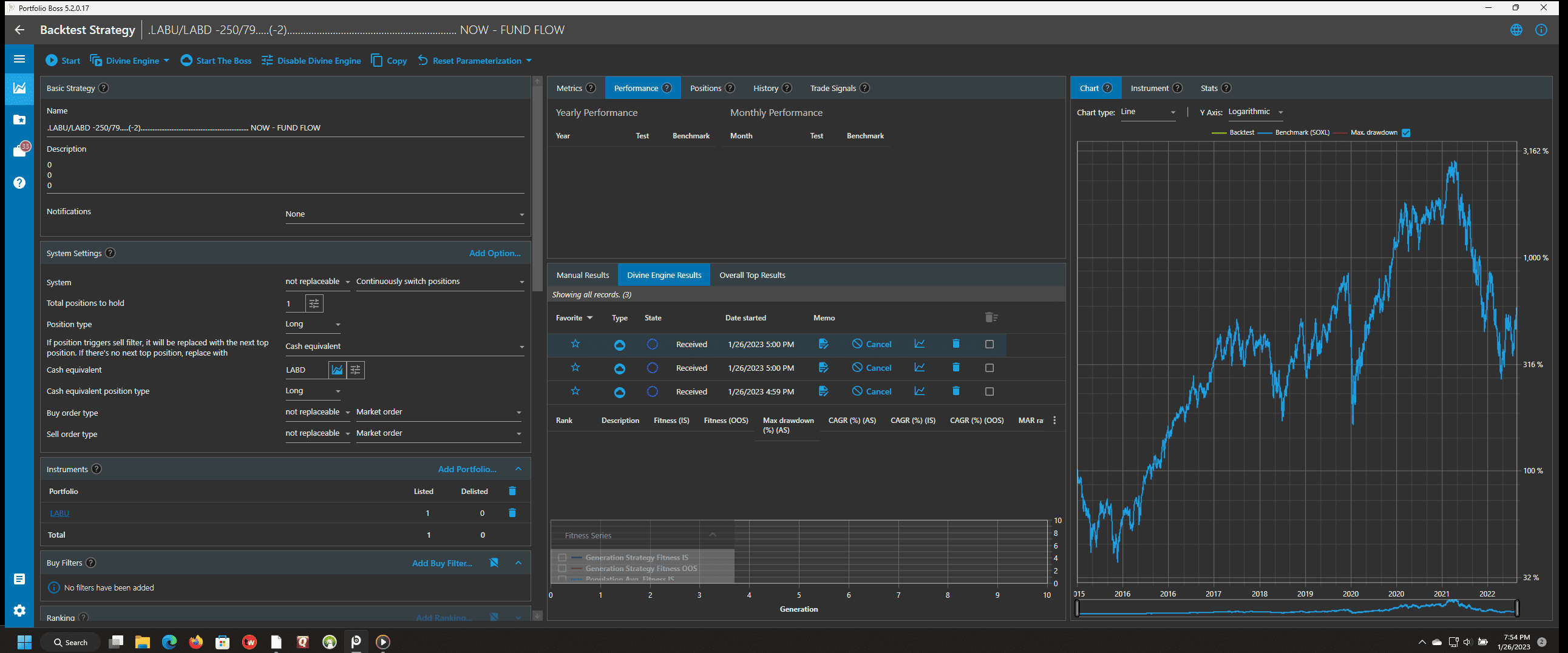Expand Divine Engine toolbar dropdown arrow

point(166,61)
